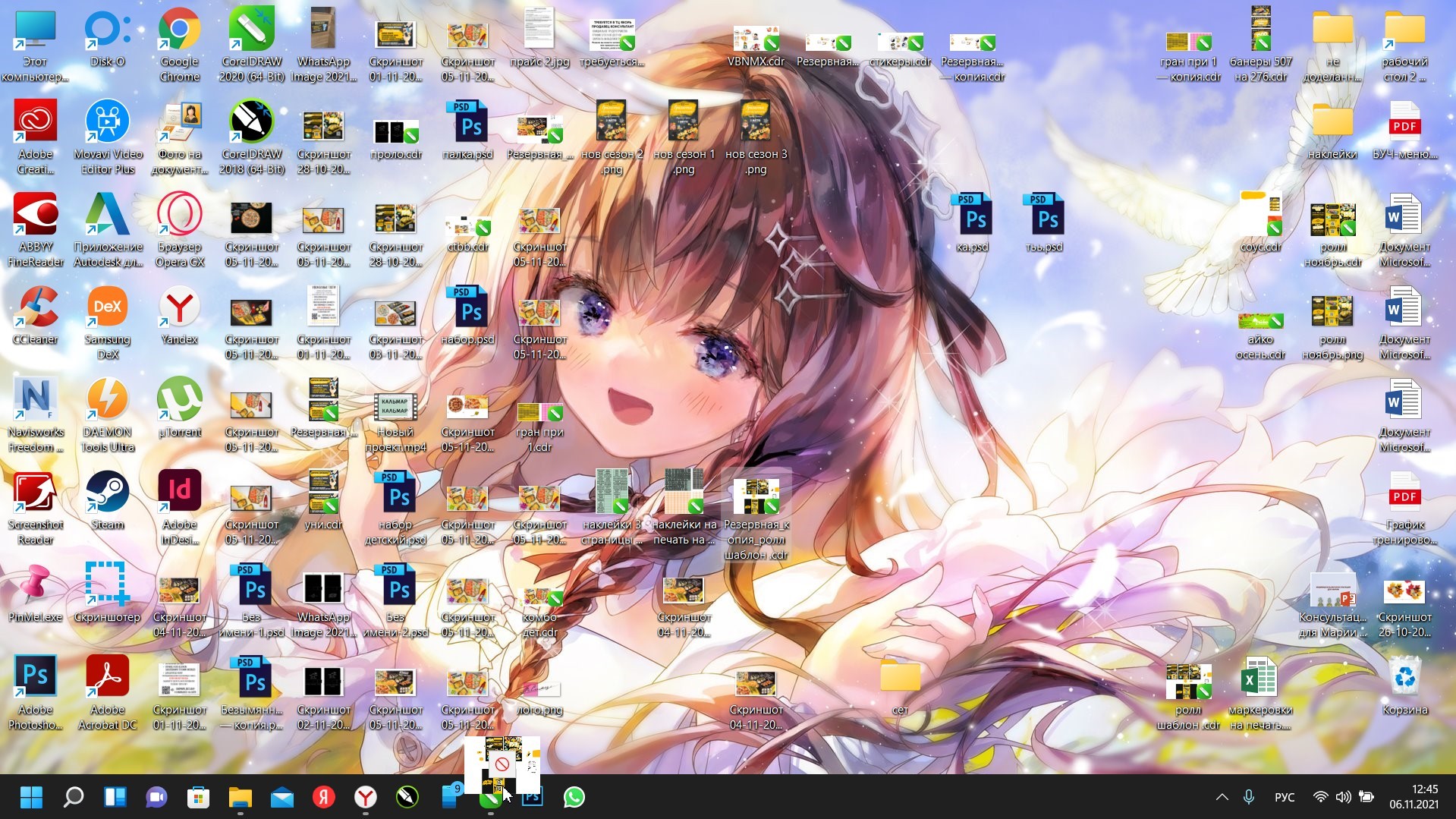Select маркеровки на печать Excel file
This screenshot has width=1456, height=819.
[x=1260, y=694]
